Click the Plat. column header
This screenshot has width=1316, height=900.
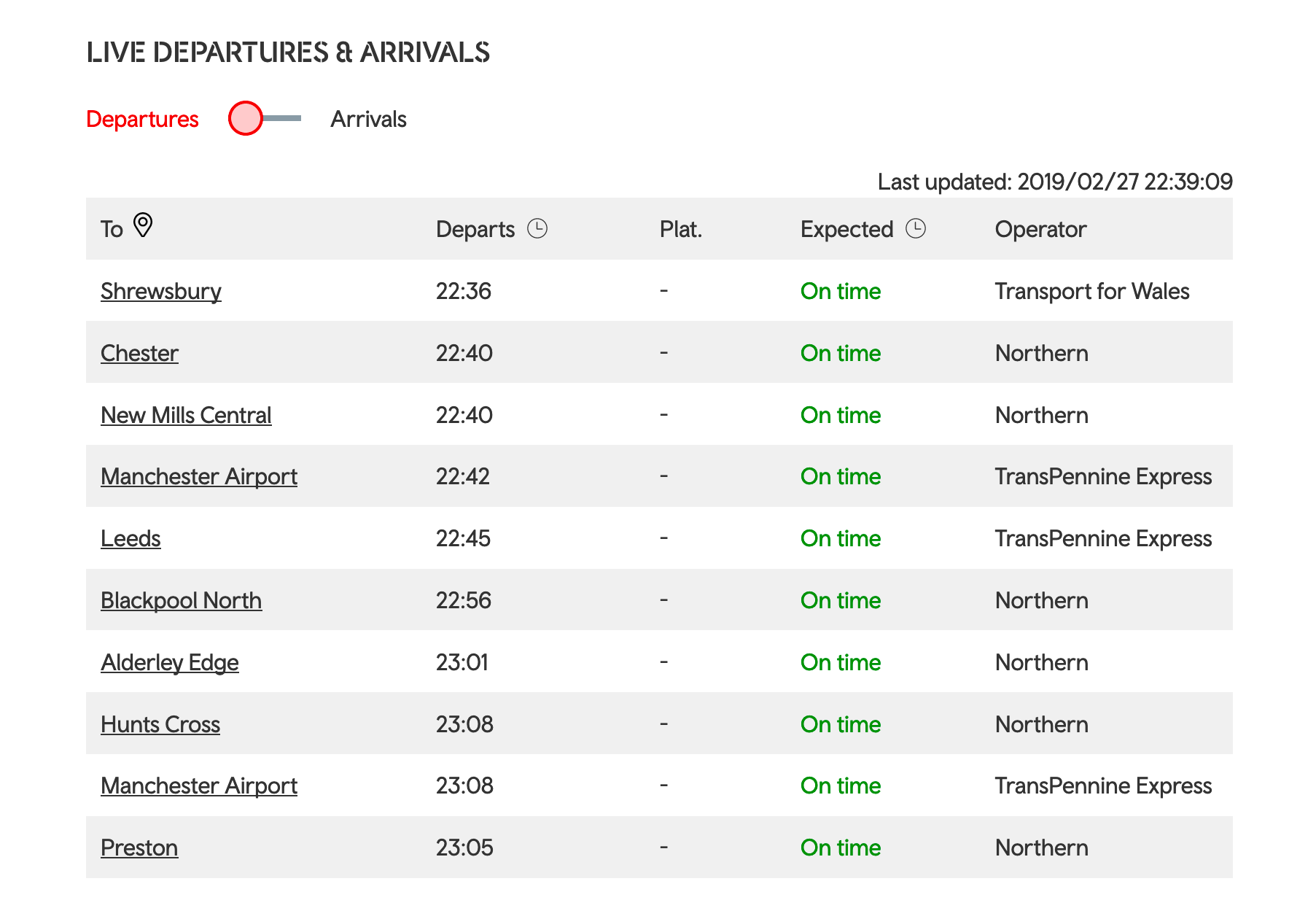pyautogui.click(x=680, y=229)
